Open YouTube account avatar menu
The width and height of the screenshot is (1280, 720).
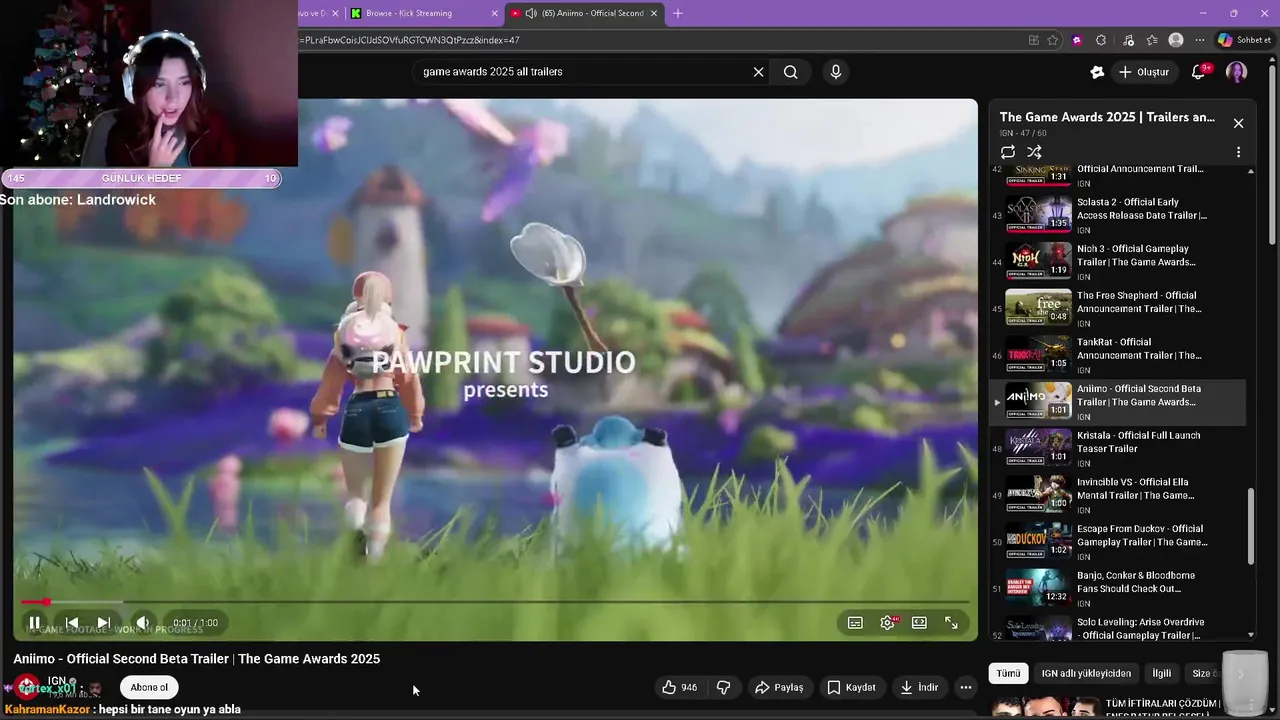coord(1237,72)
